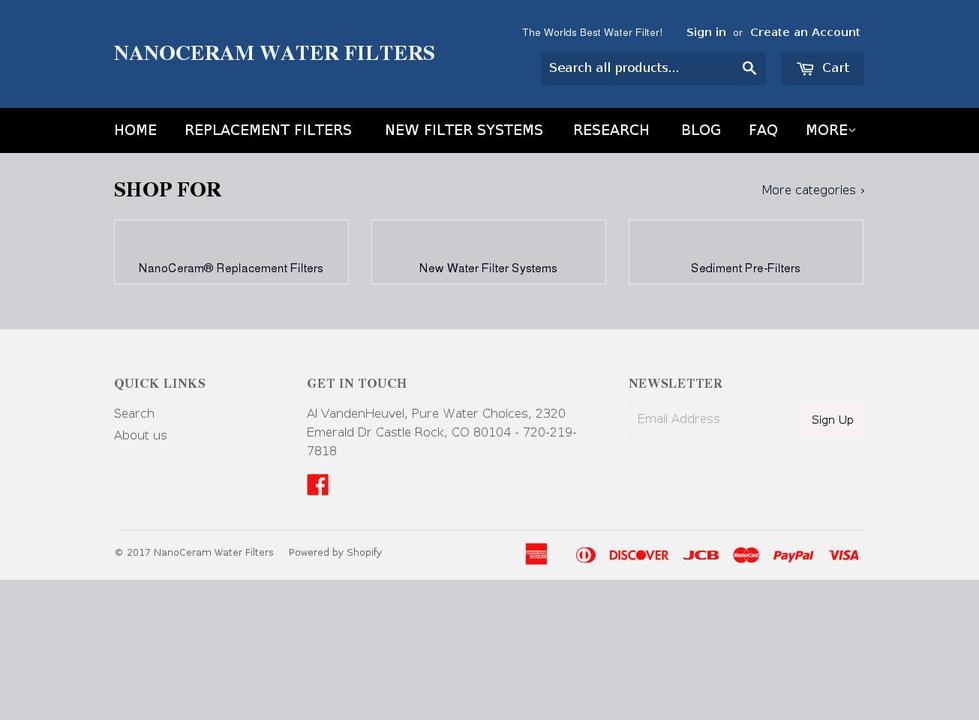Screen dimensions: 979x720
Task: Open NEW FILTER SYSTEMS menu item
Action: point(464,130)
